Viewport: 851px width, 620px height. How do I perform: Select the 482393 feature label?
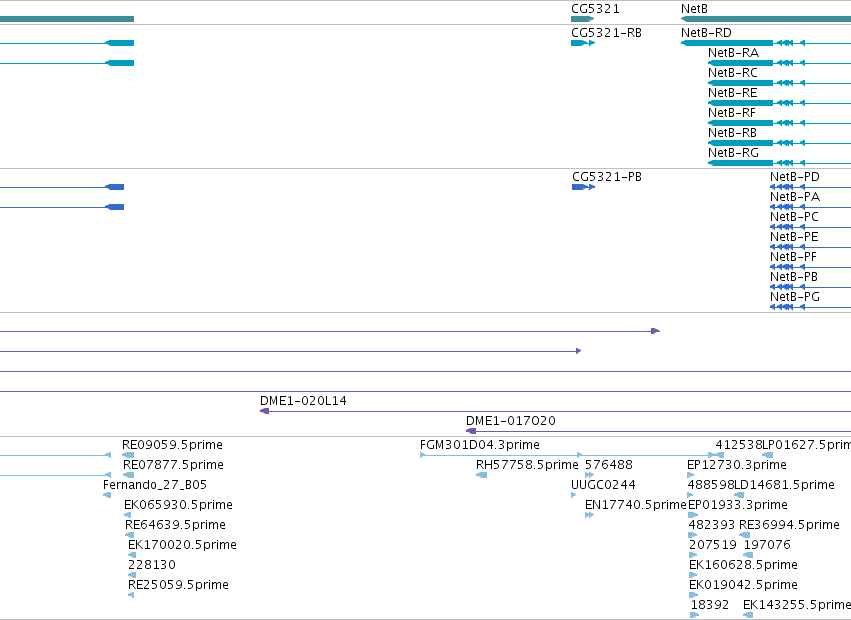pos(712,526)
